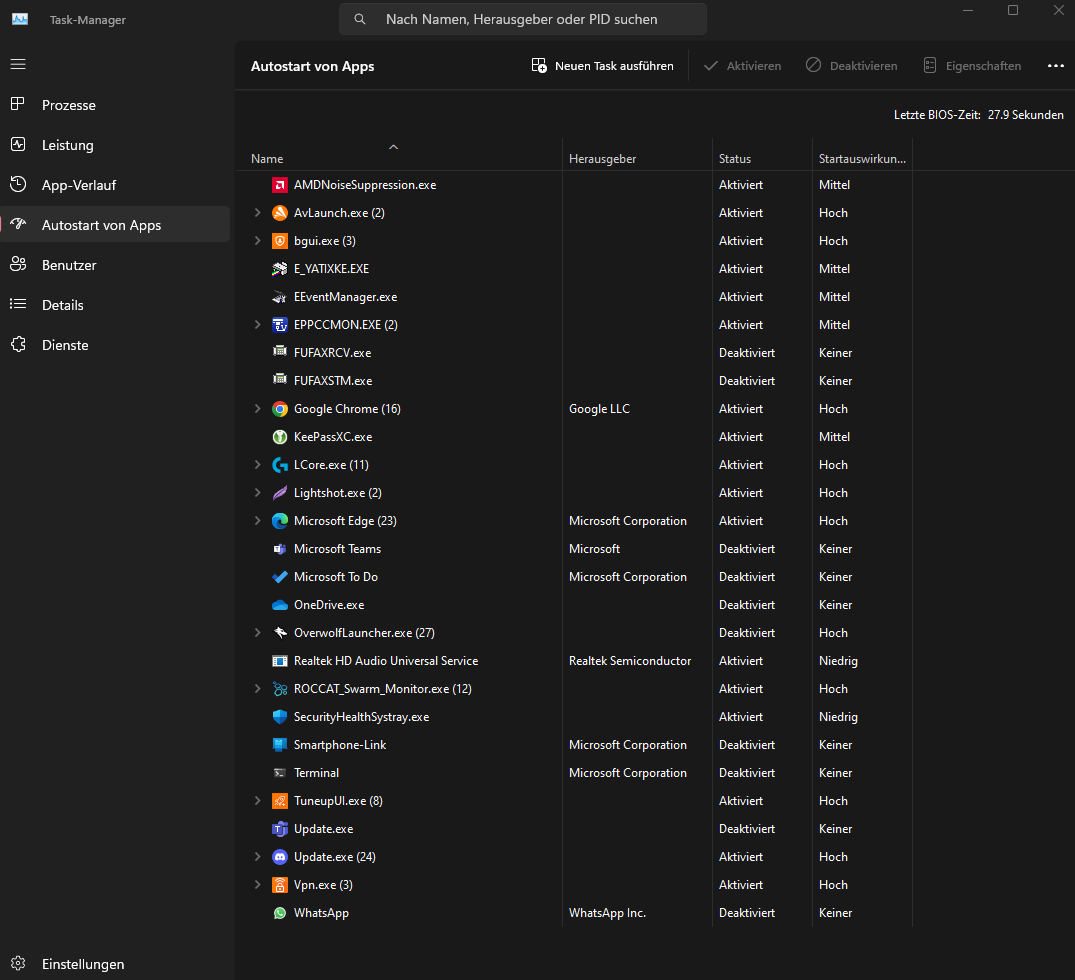Click Neuen Task ausführen button
Image resolution: width=1075 pixels, height=980 pixels.
[603, 66]
